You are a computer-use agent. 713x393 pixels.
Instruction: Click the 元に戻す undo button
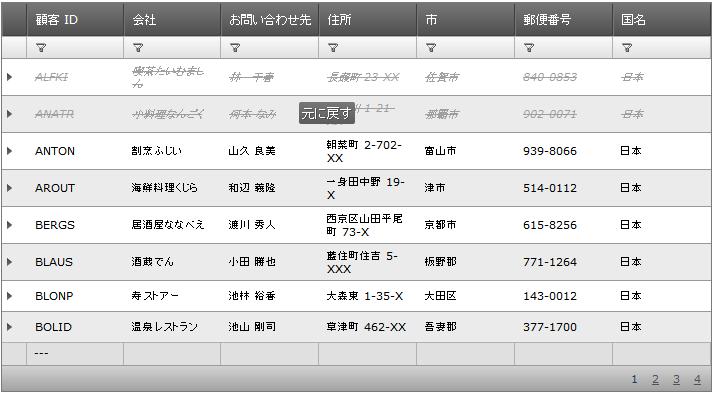coord(327,113)
